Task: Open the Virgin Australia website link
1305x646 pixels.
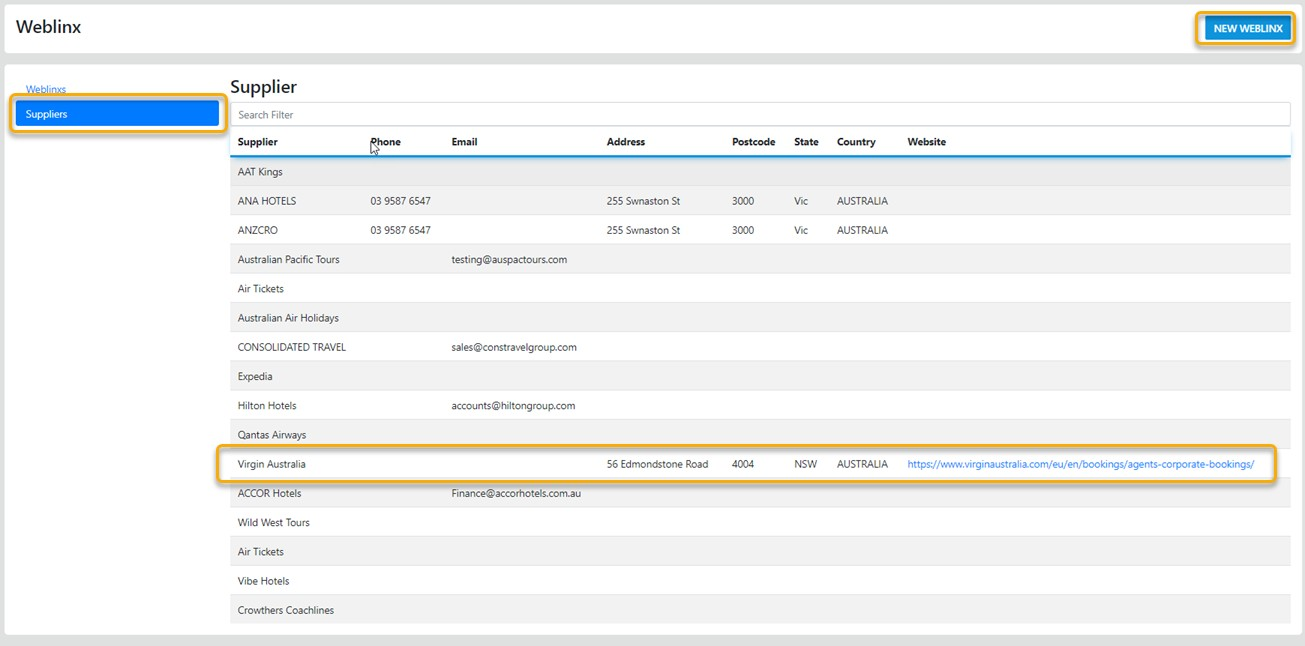Action: [x=1080, y=464]
